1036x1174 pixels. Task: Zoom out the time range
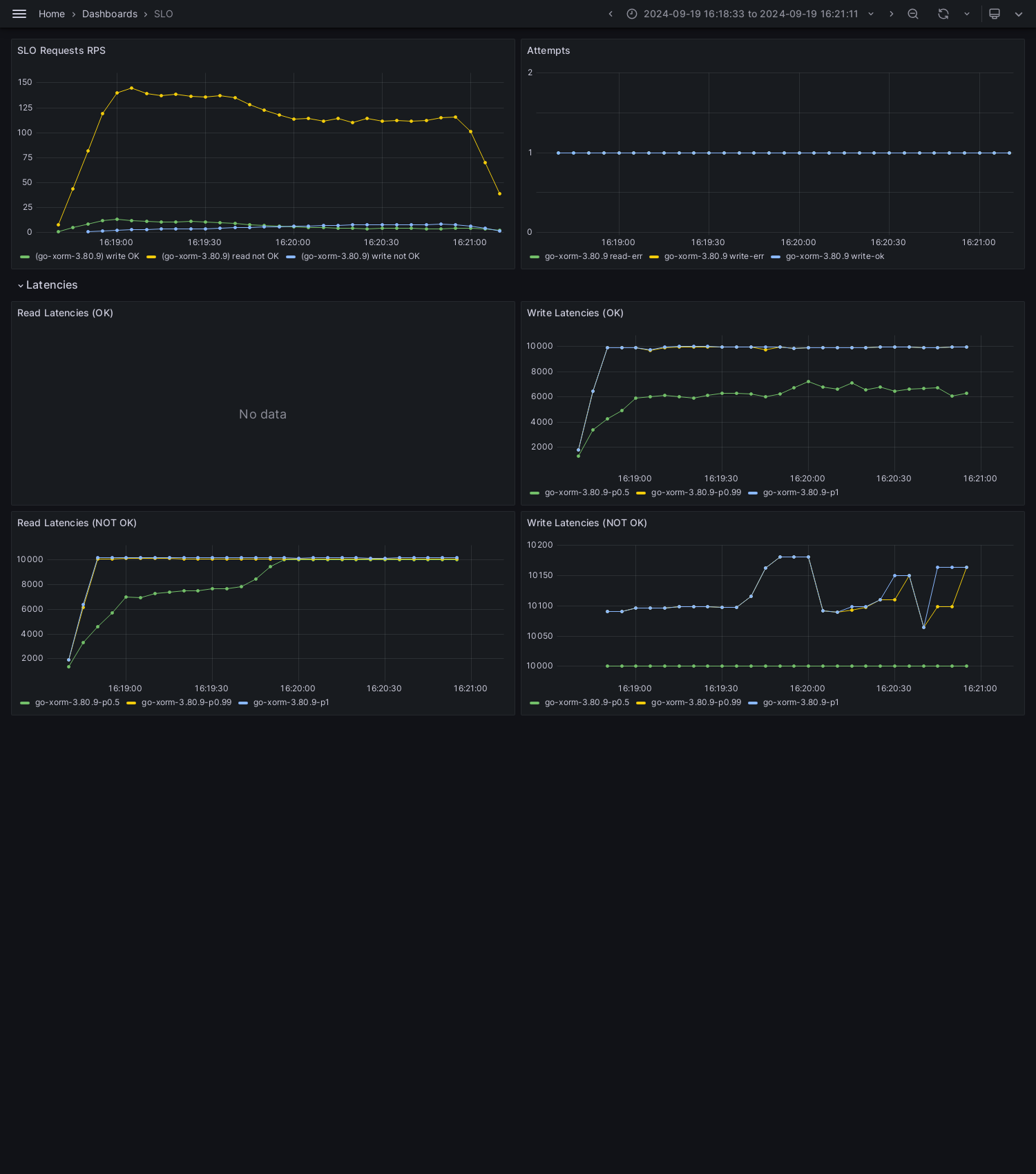(x=913, y=14)
